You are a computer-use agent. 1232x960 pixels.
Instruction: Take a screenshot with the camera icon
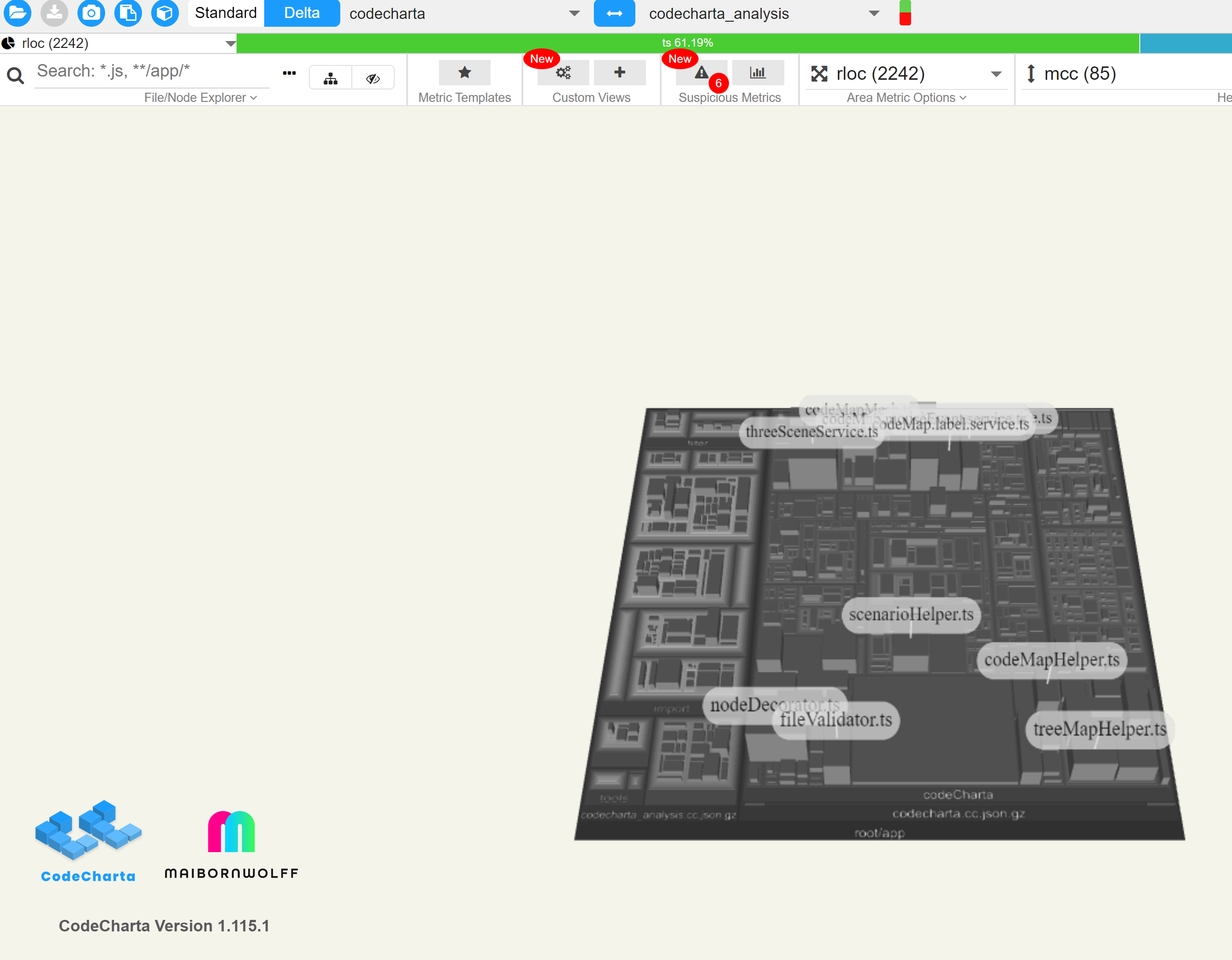(x=91, y=13)
